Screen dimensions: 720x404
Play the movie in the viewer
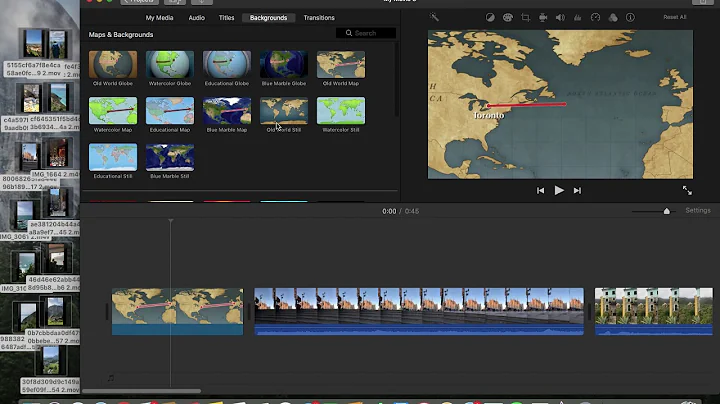coord(559,190)
